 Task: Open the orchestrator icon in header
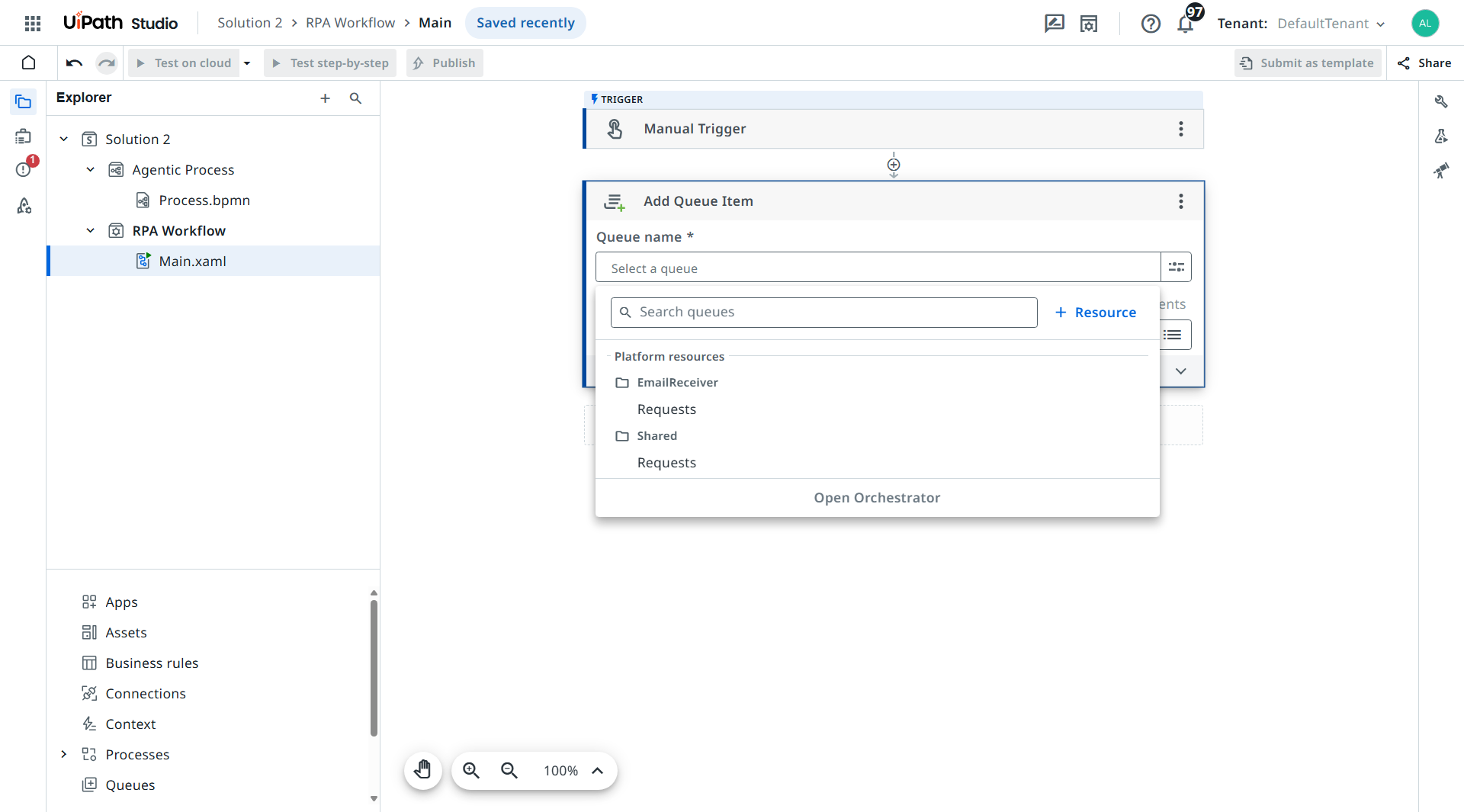click(1089, 24)
